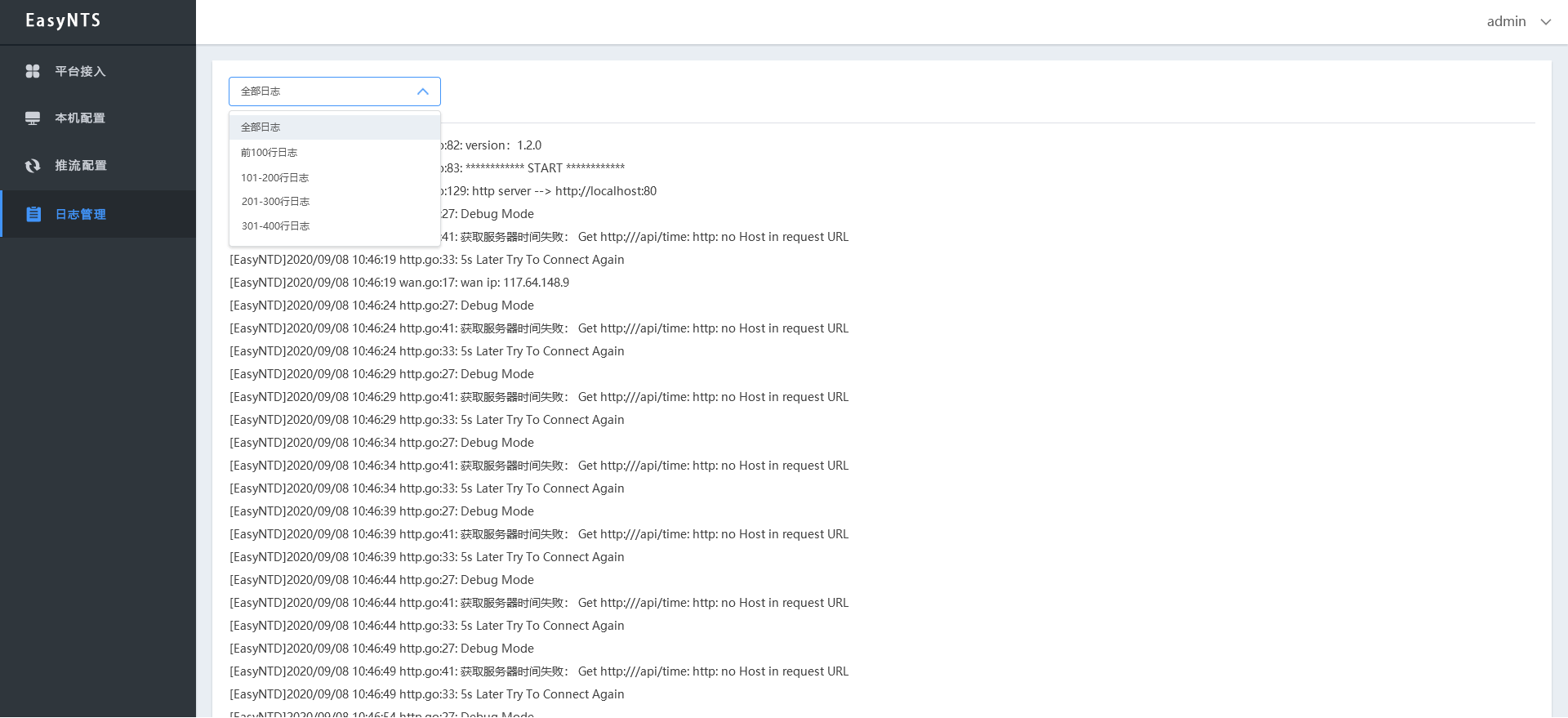Click the 本机配置 monitor icon
The image size is (1568, 718).
click(x=33, y=118)
